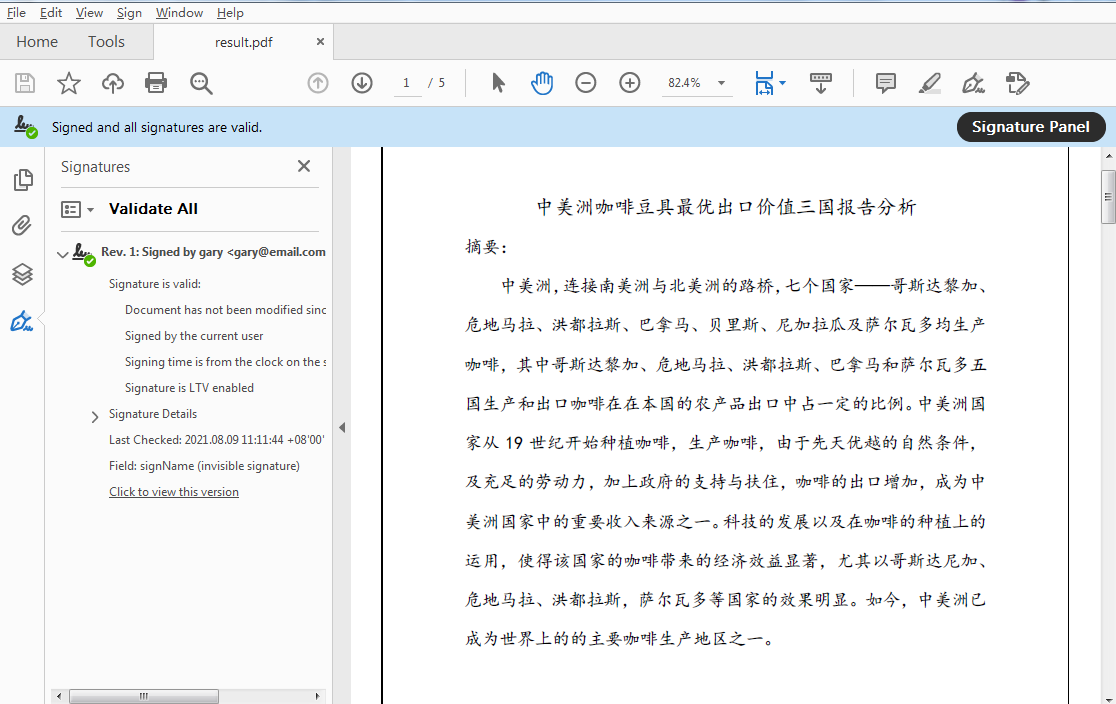This screenshot has width=1116, height=704.
Task: Zoom out with minus icon
Action: [x=586, y=83]
